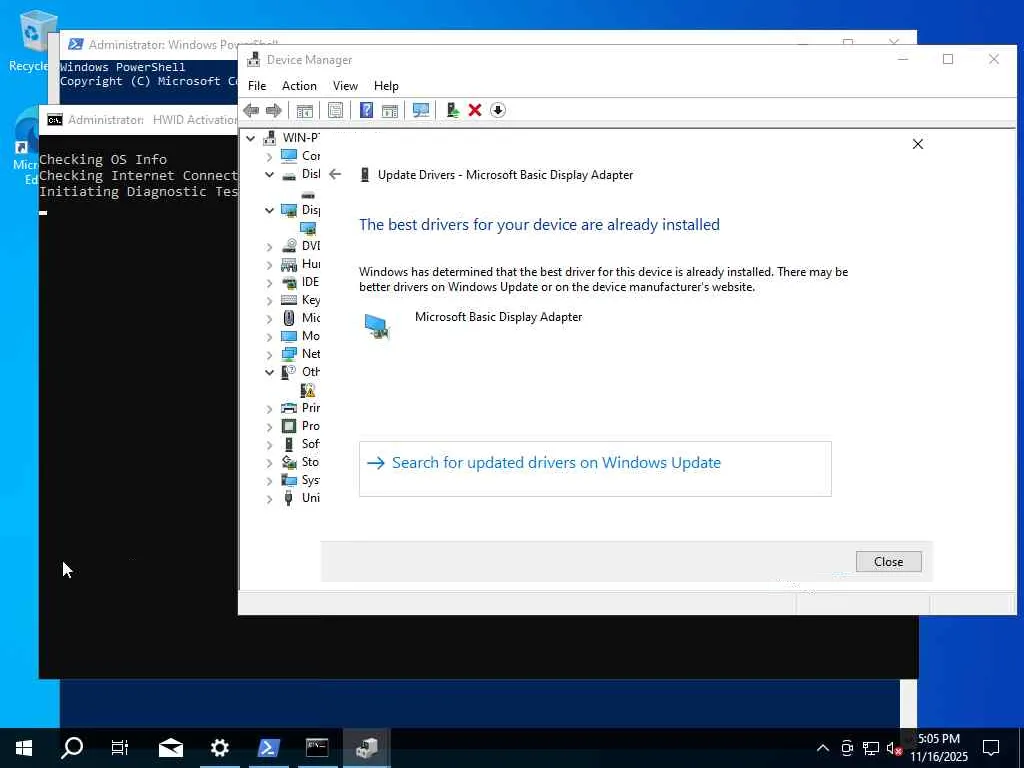Expand the DVD drives category chevron
Viewport: 1024px width, 768px height.
(x=269, y=247)
